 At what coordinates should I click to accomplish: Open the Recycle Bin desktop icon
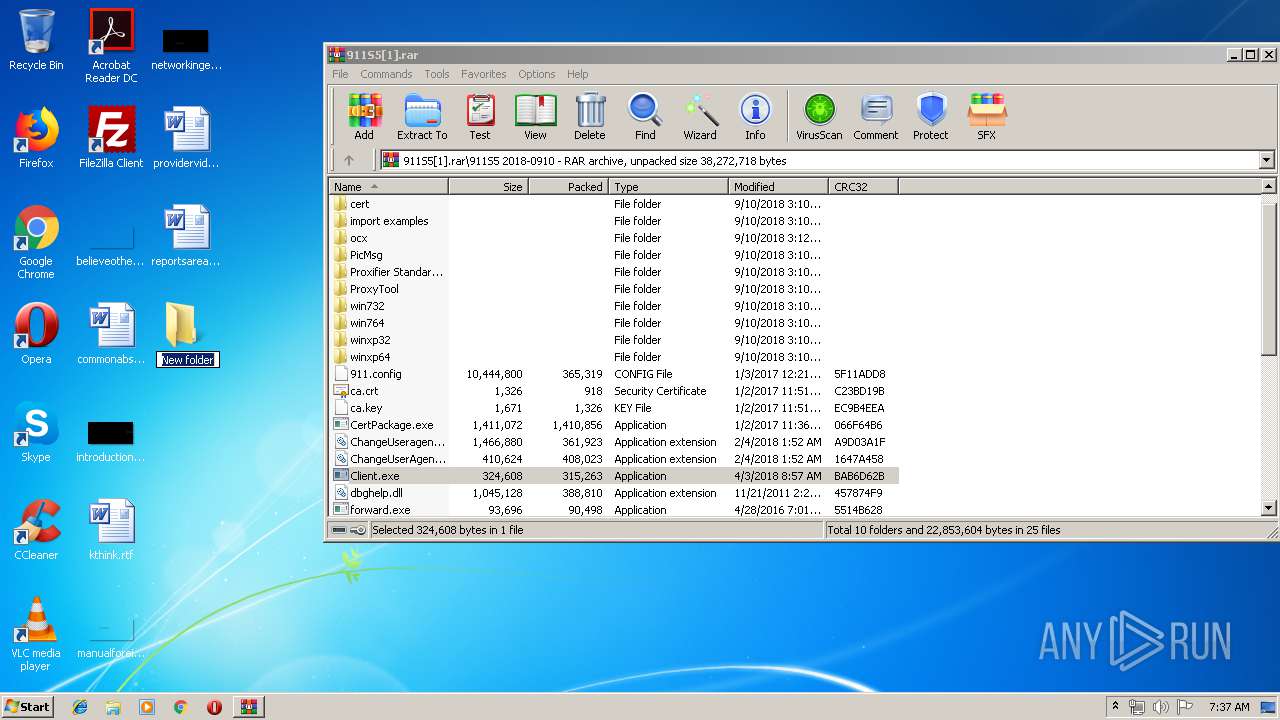[36, 40]
